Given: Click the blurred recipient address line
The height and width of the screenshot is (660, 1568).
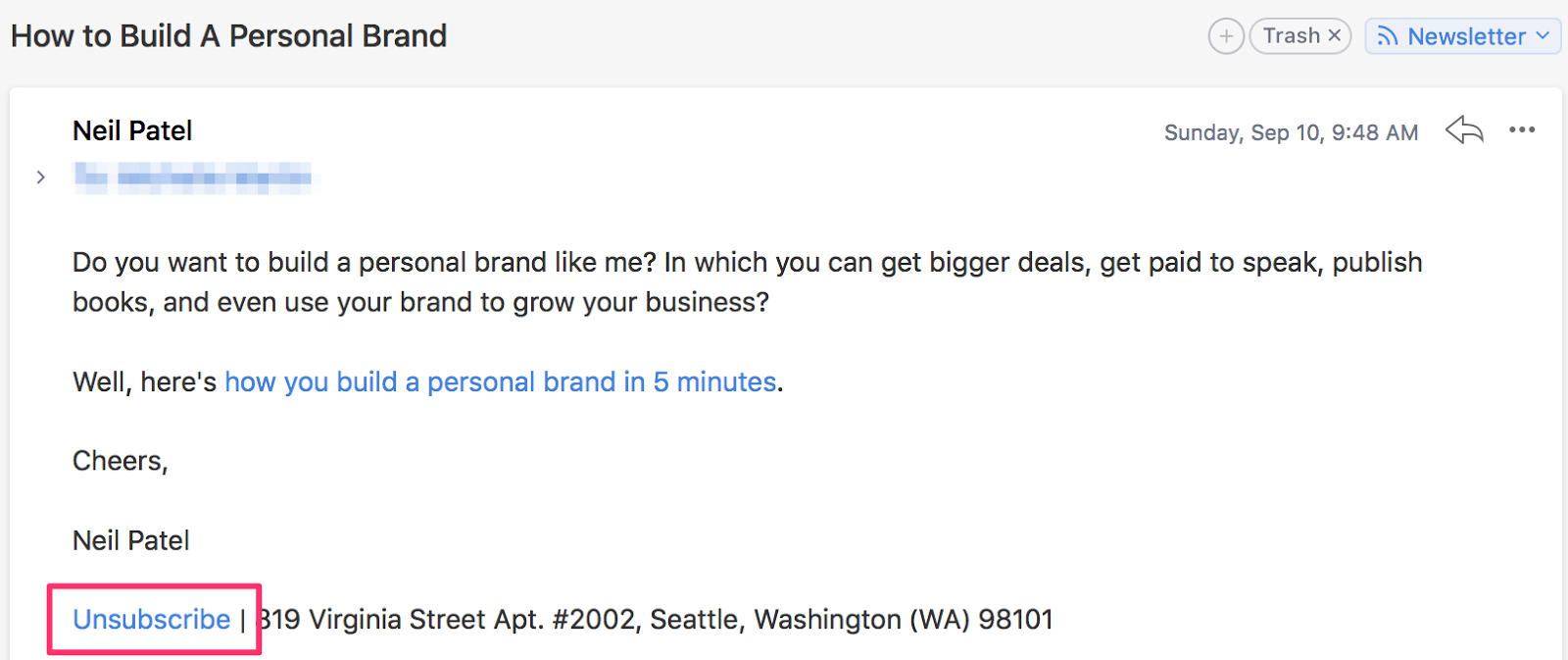Looking at the screenshot, I should (193, 178).
